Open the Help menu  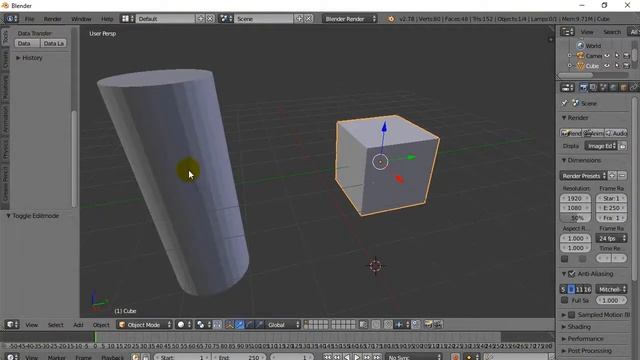pyautogui.click(x=107, y=19)
